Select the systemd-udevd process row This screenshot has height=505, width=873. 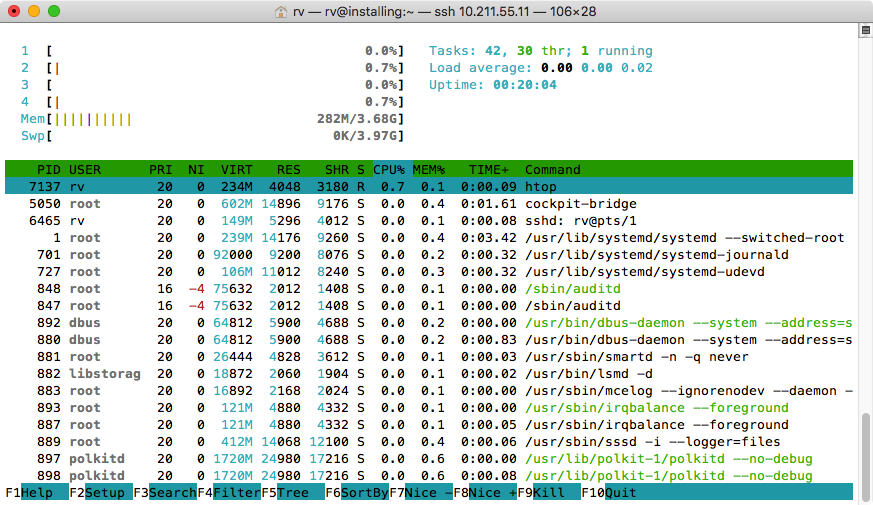tap(429, 272)
